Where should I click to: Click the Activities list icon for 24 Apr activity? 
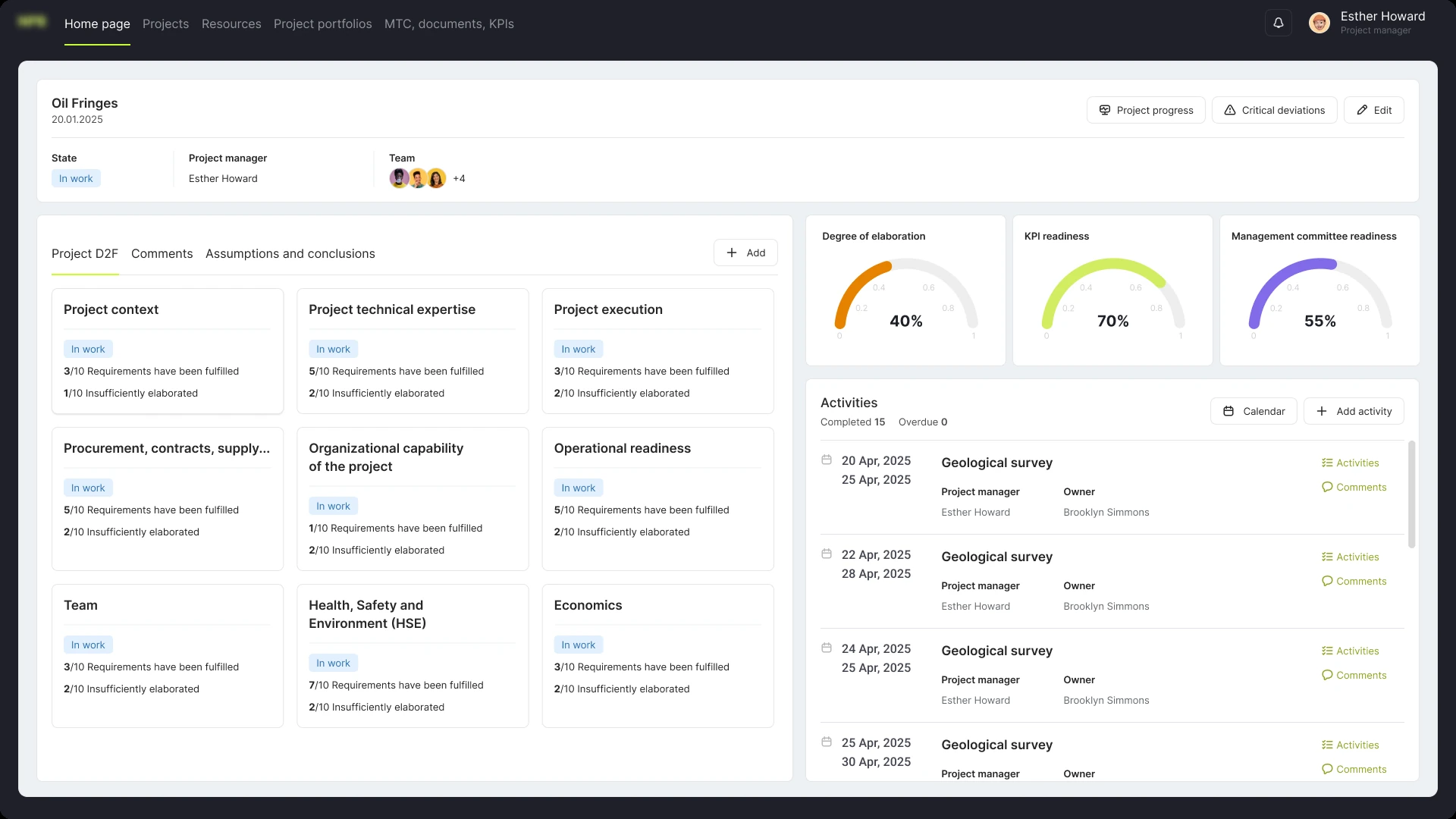[1327, 651]
